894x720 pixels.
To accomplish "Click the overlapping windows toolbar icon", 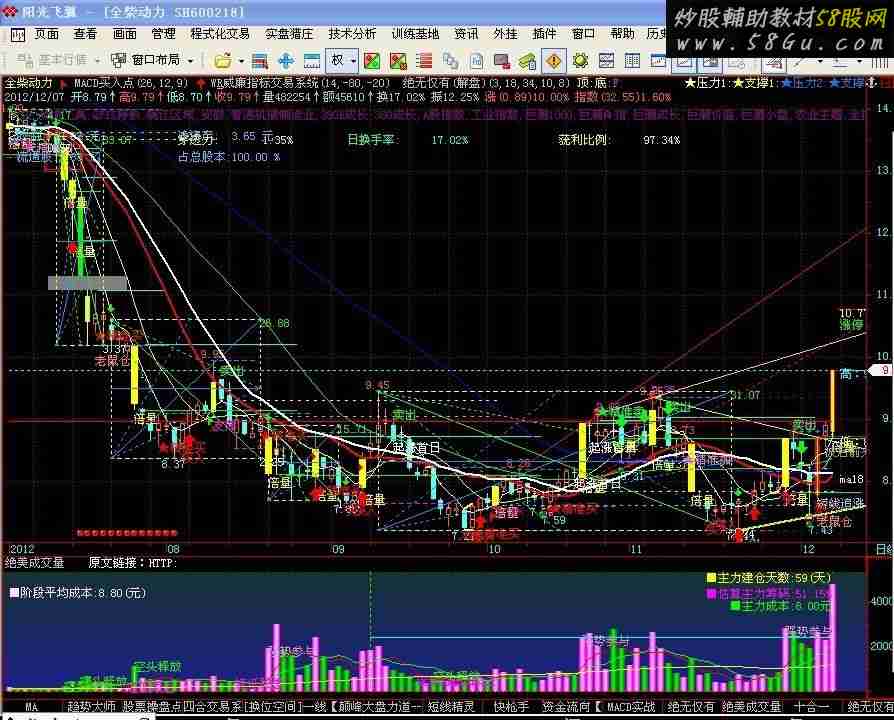I will coord(450,61).
